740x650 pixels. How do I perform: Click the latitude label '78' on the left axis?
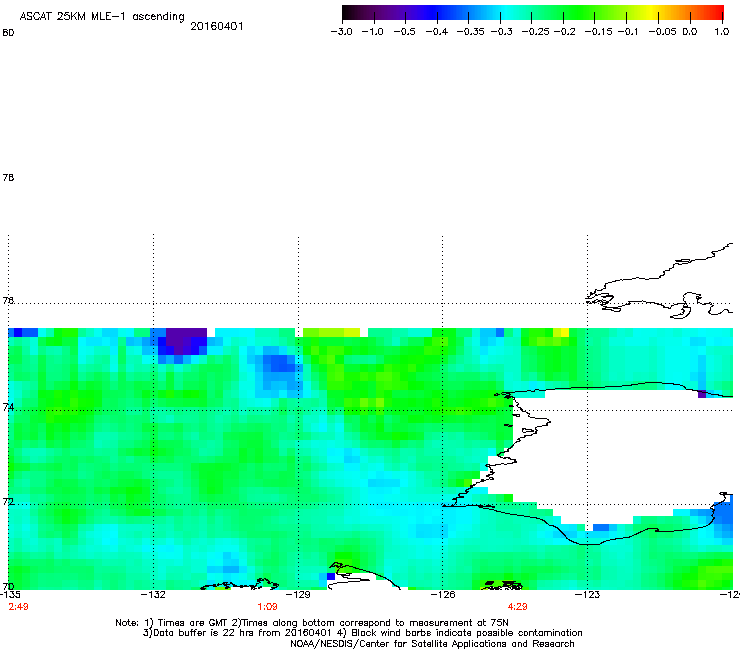8,177
